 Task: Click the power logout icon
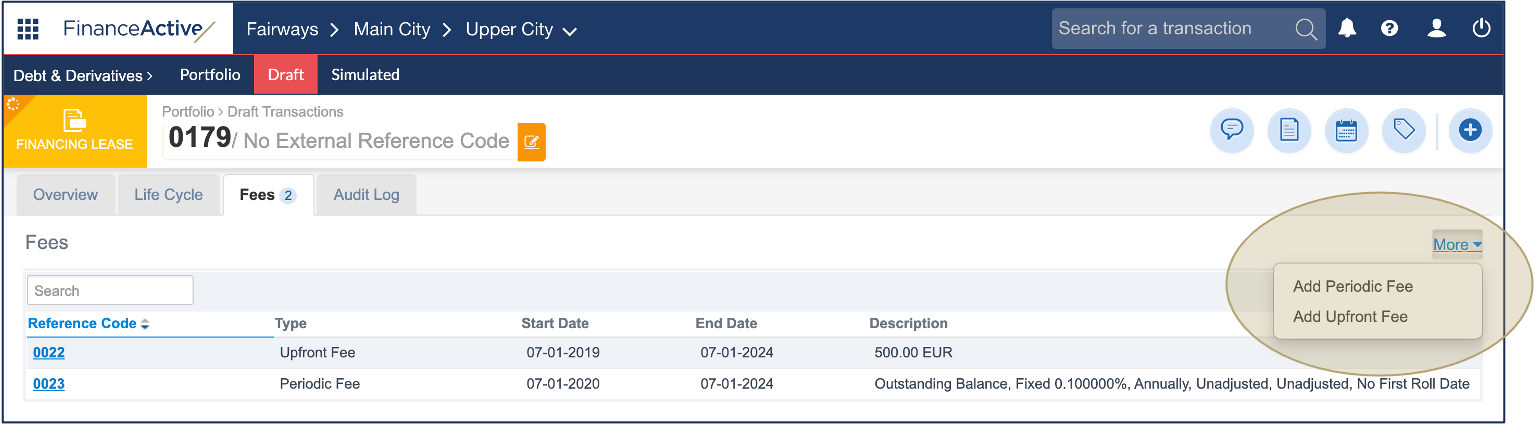pos(1481,28)
